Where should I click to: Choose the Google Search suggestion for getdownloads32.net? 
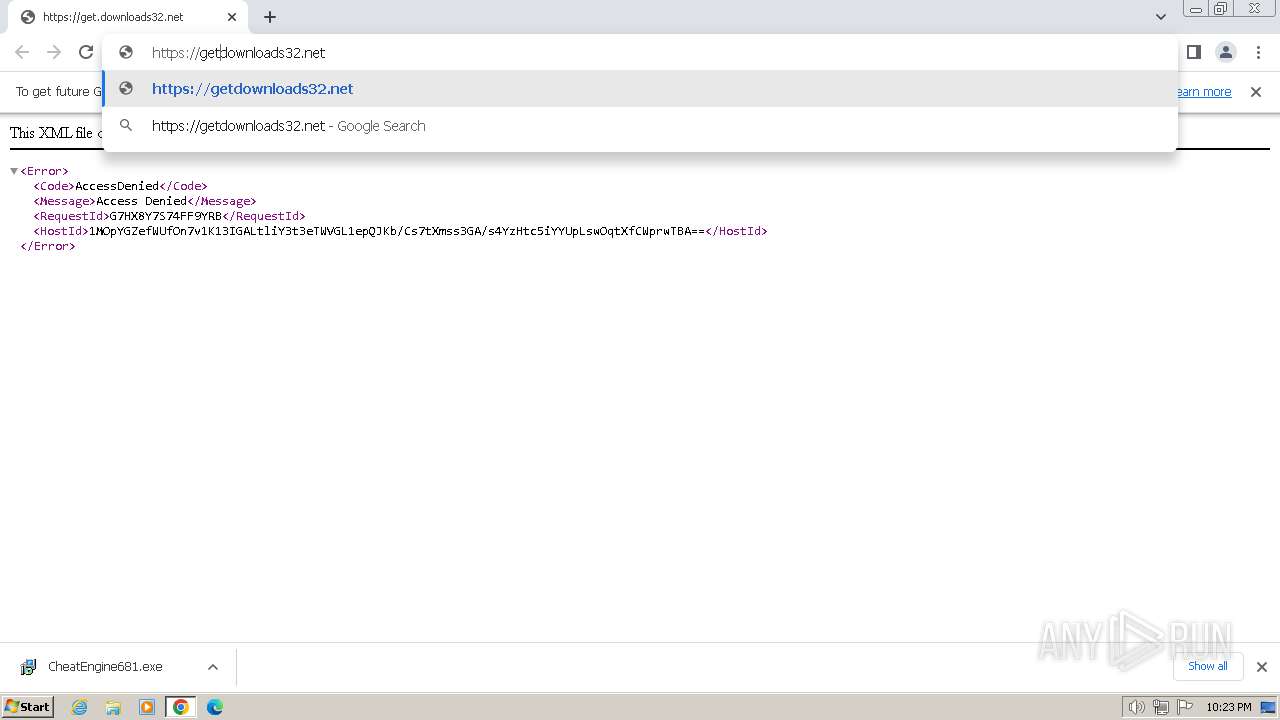point(640,126)
